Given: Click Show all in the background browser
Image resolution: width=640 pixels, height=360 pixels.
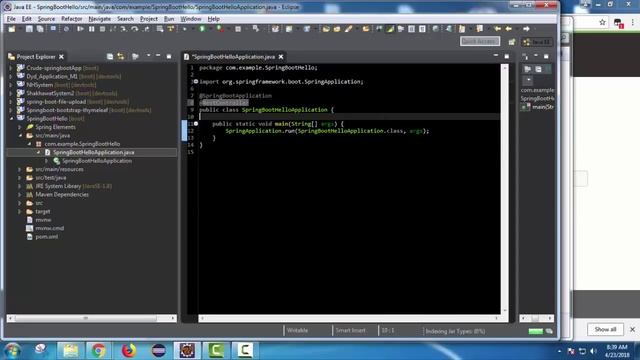Looking at the screenshot, I should tap(605, 329).
